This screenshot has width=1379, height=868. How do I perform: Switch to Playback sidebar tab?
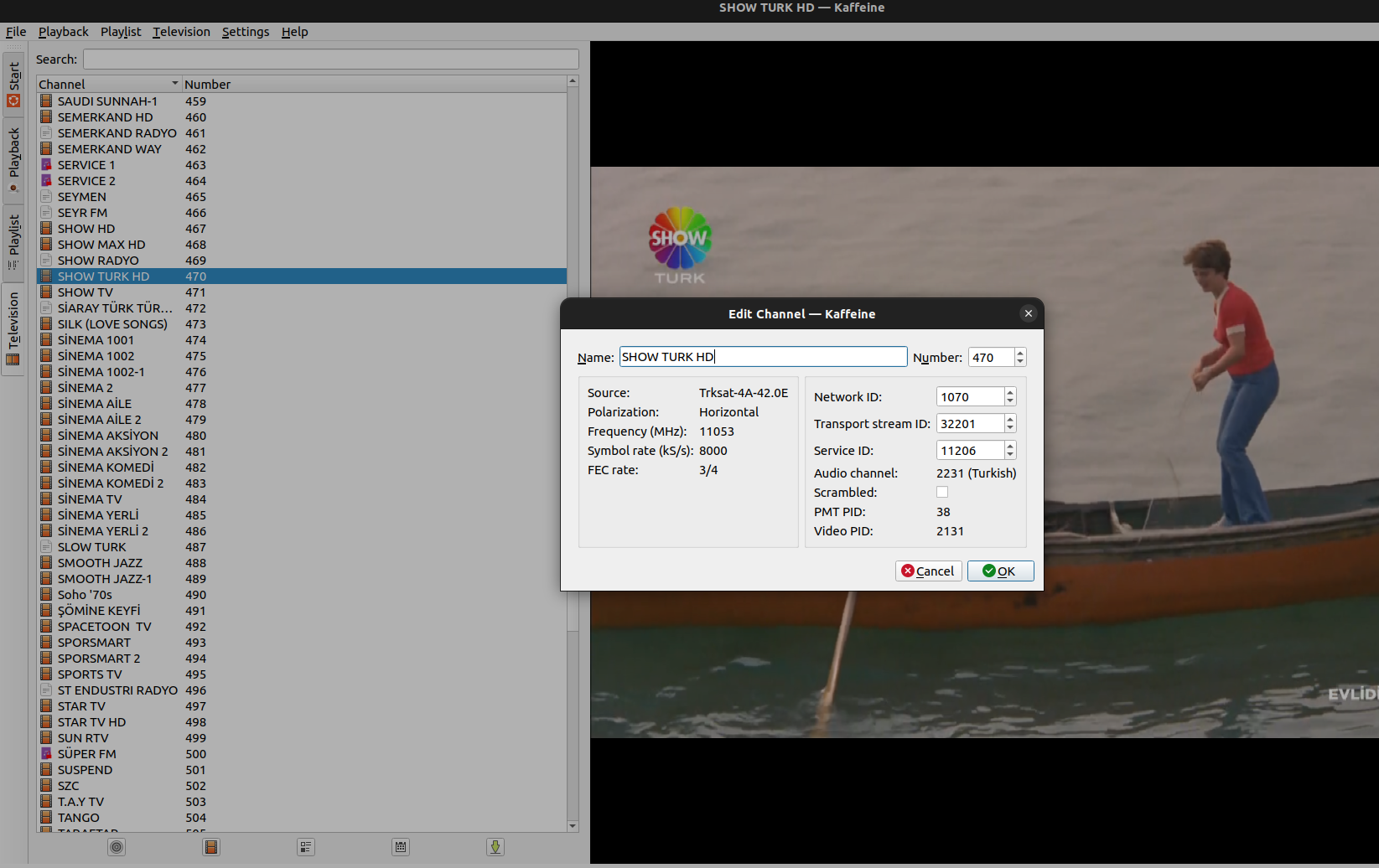(x=13, y=159)
